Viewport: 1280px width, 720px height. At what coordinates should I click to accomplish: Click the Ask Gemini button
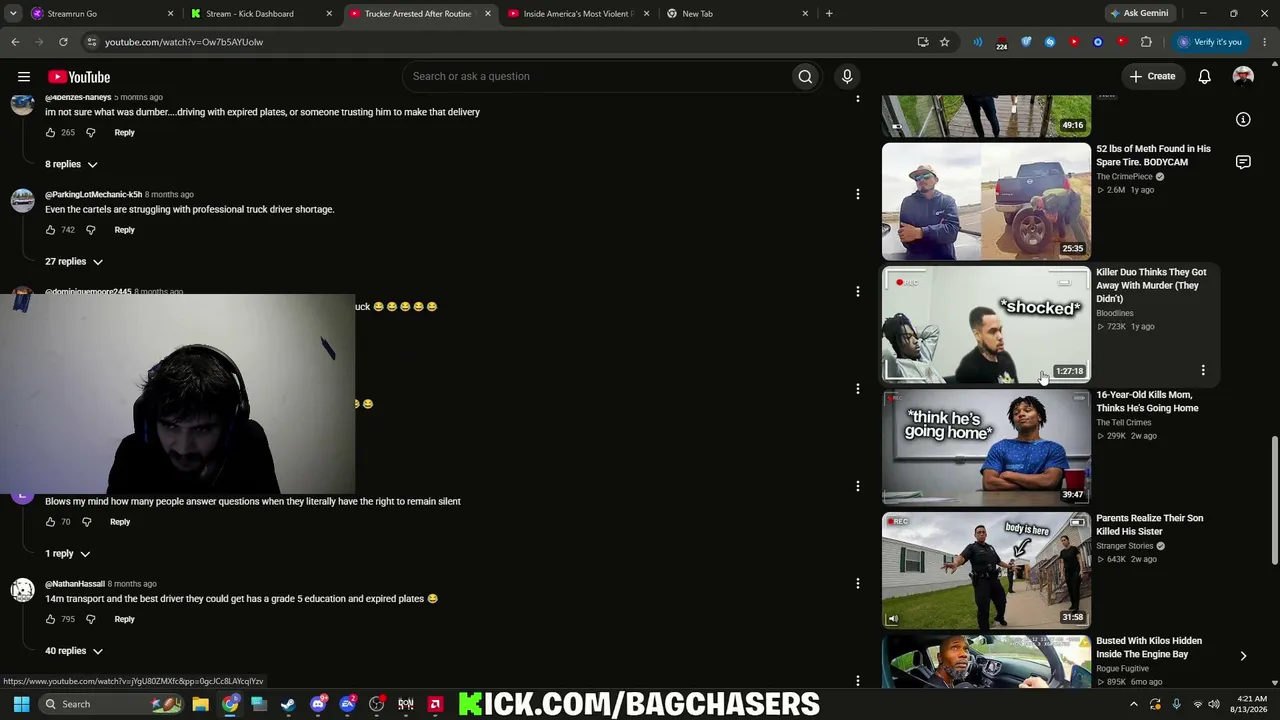click(1138, 14)
